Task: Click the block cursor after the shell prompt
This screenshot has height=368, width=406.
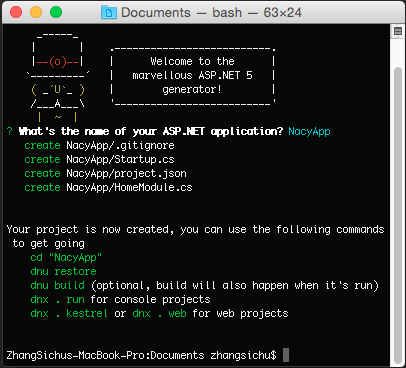Action: (x=286, y=355)
